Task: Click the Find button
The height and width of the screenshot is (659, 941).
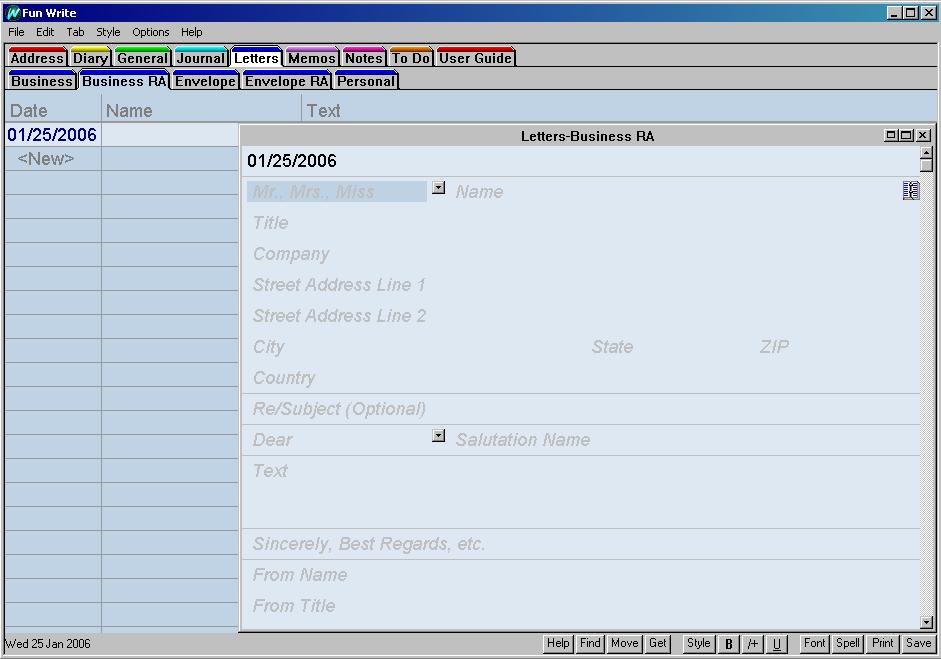Action: [591, 643]
